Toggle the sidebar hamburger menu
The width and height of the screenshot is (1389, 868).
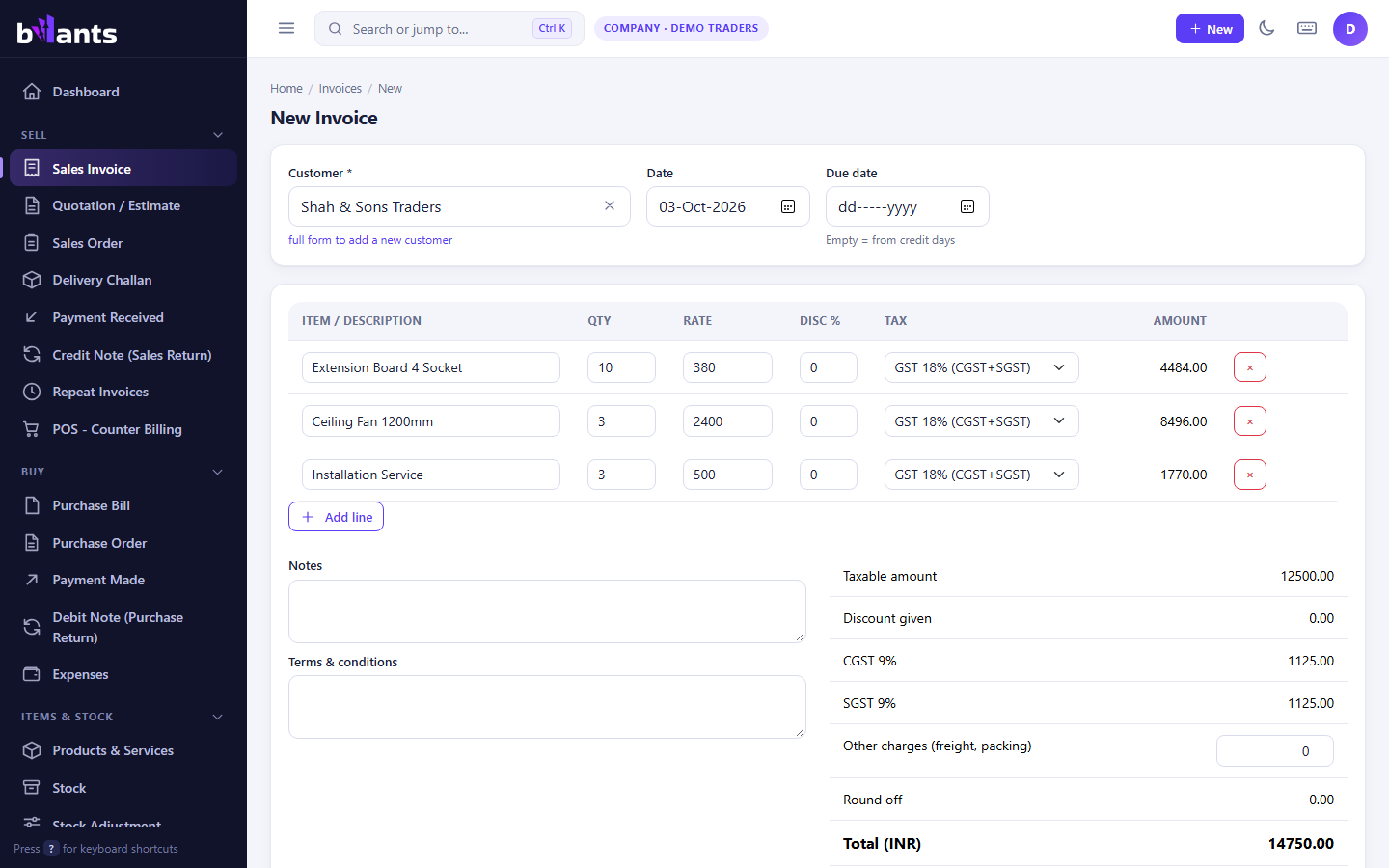pyautogui.click(x=286, y=28)
